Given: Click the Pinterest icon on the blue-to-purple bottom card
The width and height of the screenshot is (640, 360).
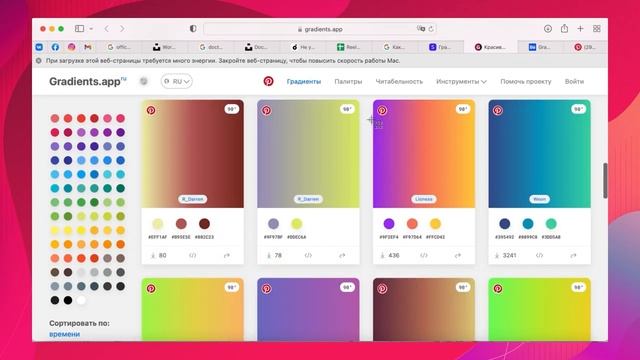Looking at the screenshot, I should [x=267, y=289].
